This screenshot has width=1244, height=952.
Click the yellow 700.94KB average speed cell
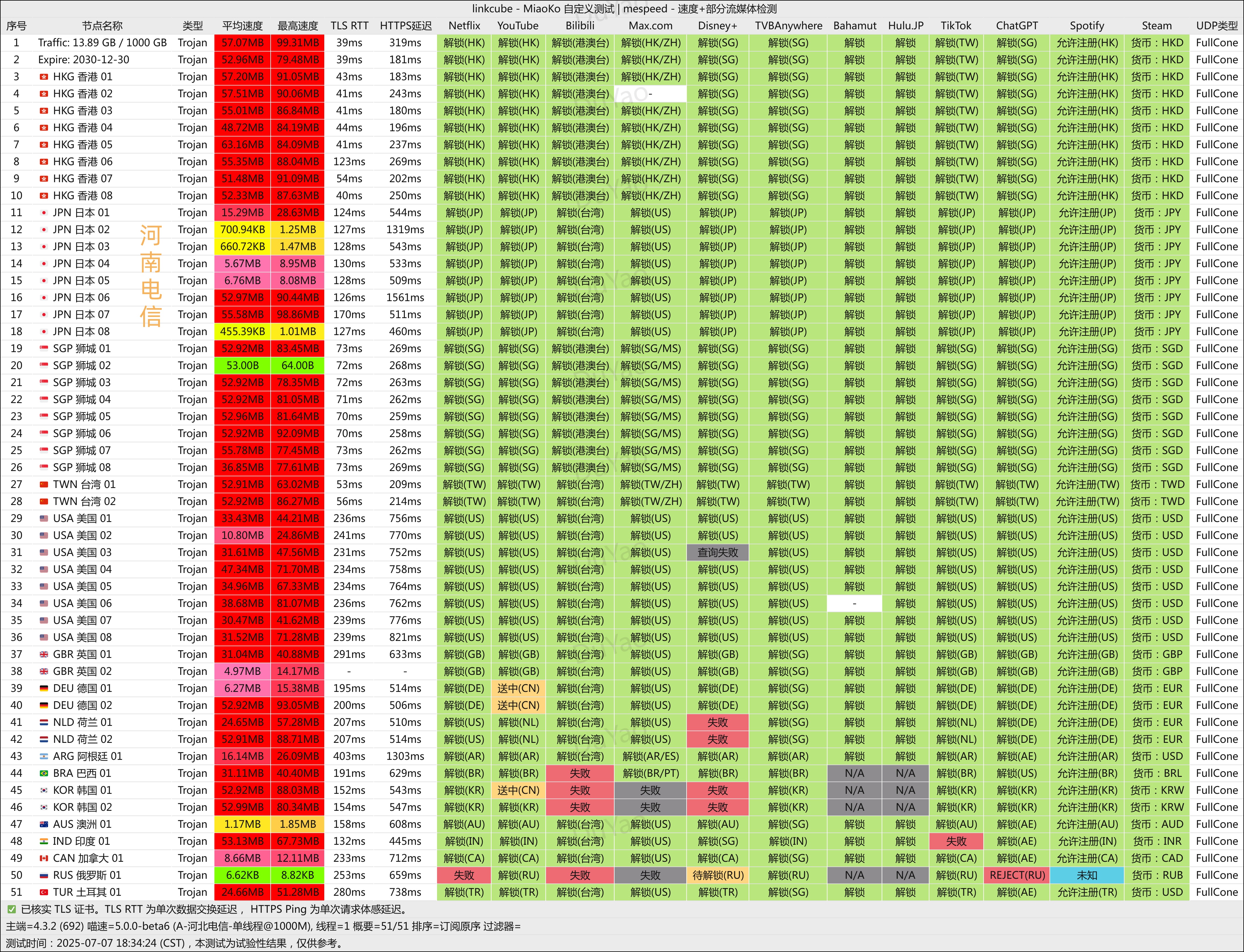(x=243, y=229)
